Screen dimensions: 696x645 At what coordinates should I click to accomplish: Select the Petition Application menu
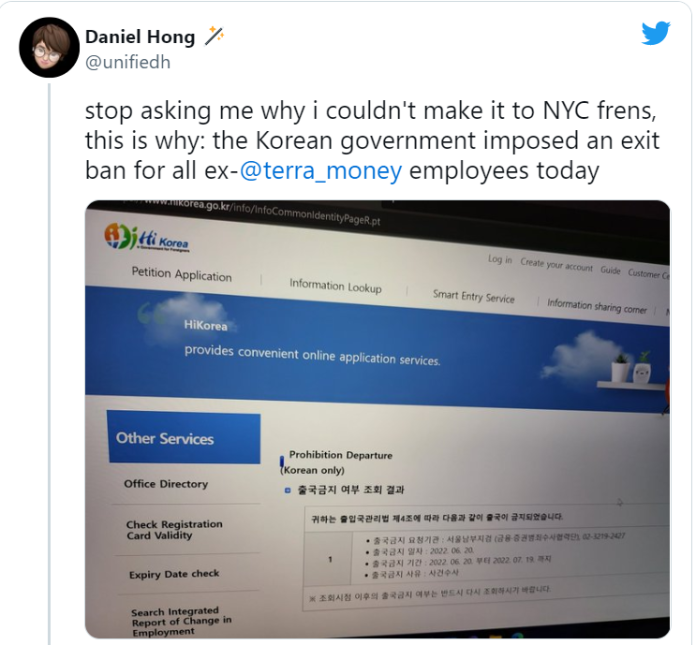coord(182,274)
